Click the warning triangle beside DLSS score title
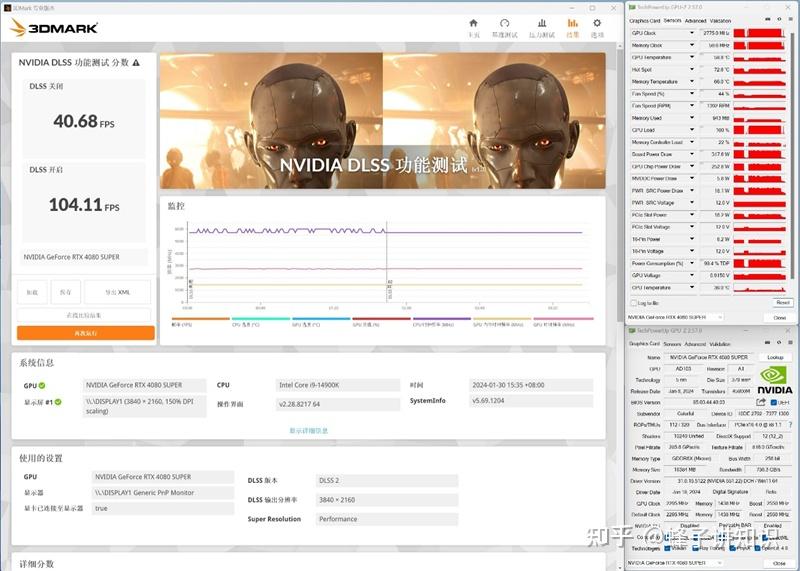800x571 pixels. (x=136, y=63)
